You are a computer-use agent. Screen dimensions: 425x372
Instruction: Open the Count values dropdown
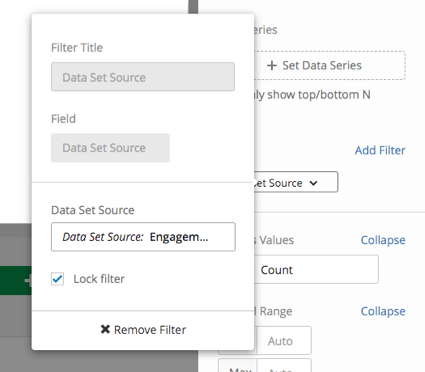(316, 269)
